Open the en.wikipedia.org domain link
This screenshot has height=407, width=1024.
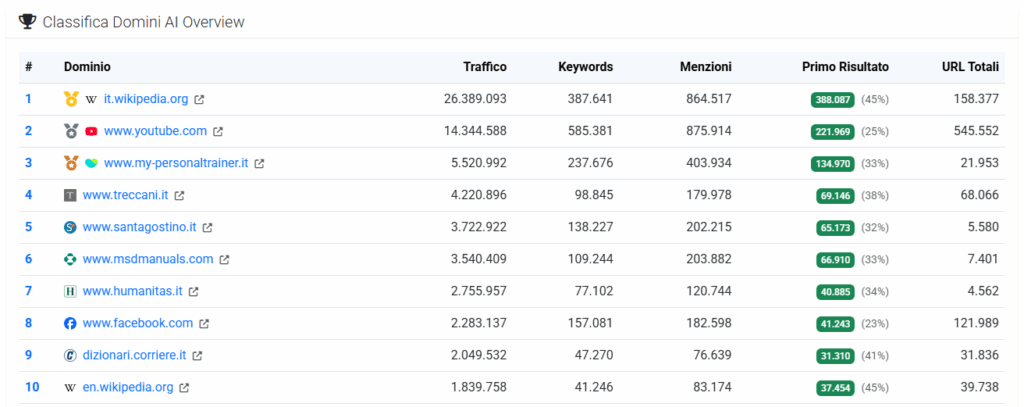(x=128, y=387)
